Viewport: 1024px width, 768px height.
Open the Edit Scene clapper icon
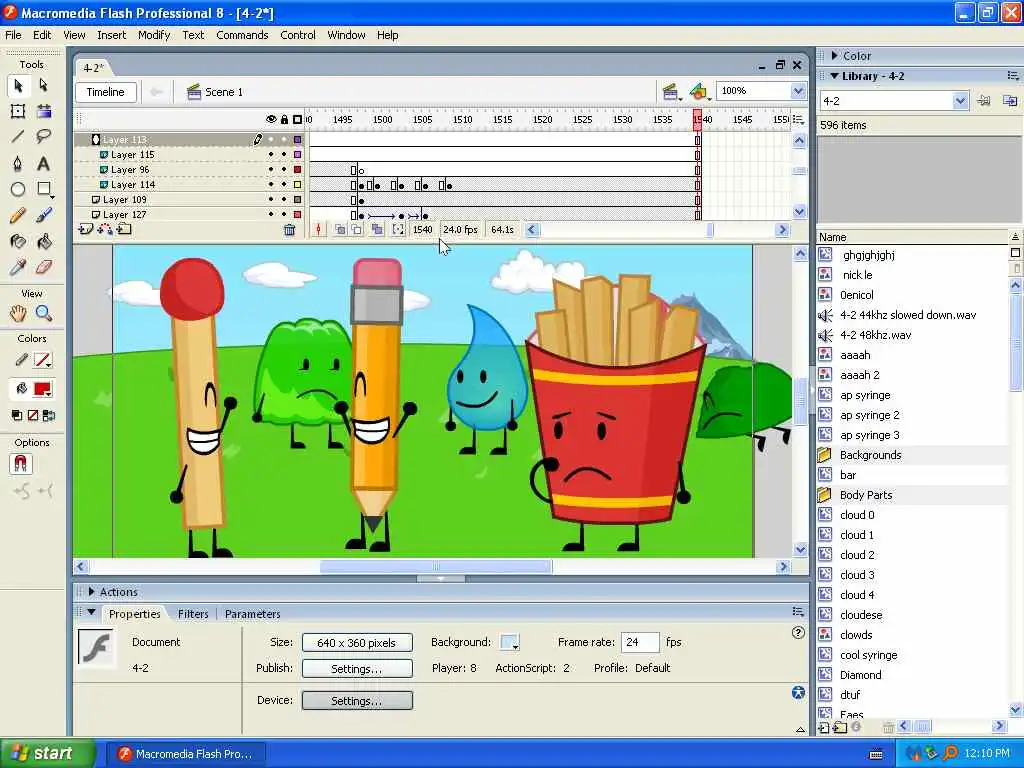(670, 92)
